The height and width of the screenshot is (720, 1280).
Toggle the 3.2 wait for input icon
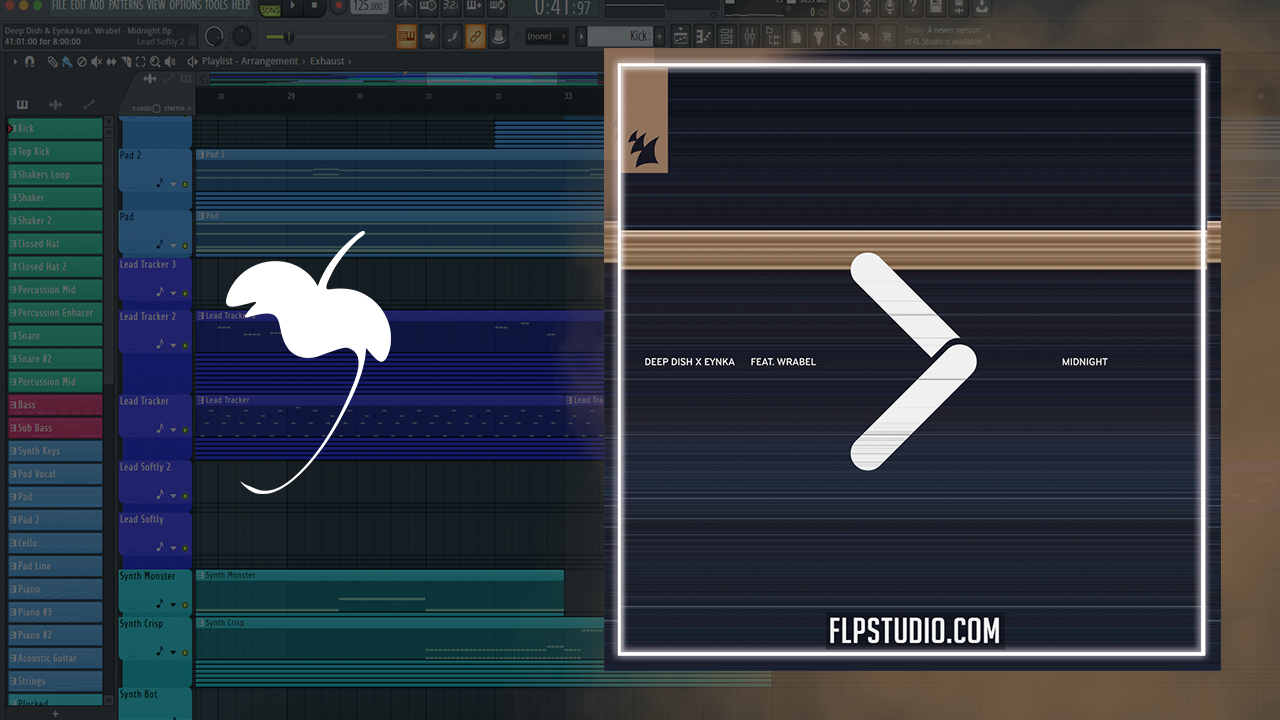click(451, 6)
